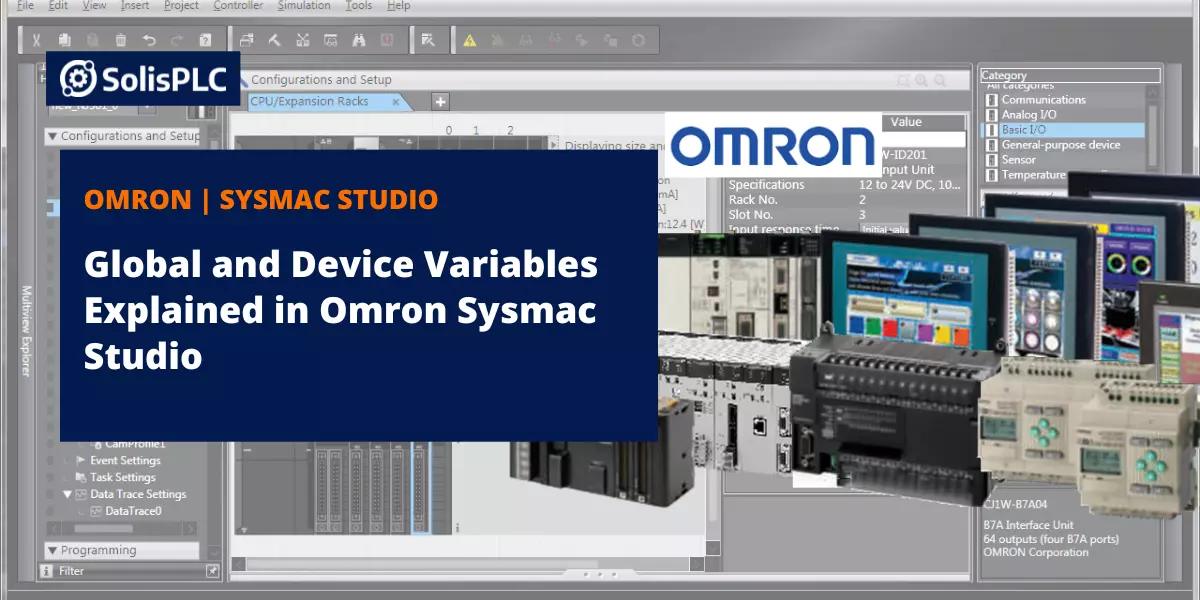Image resolution: width=1200 pixels, height=600 pixels.
Task: Select the DataTrace0 tree item
Action: point(133,511)
